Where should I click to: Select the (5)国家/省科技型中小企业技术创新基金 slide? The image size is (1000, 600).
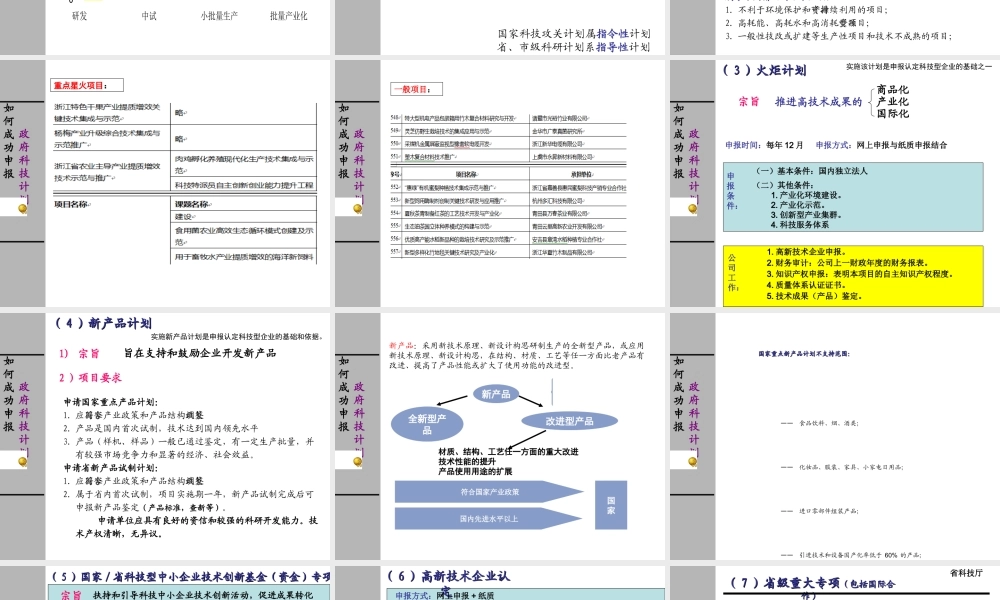pyautogui.click(x=166, y=583)
